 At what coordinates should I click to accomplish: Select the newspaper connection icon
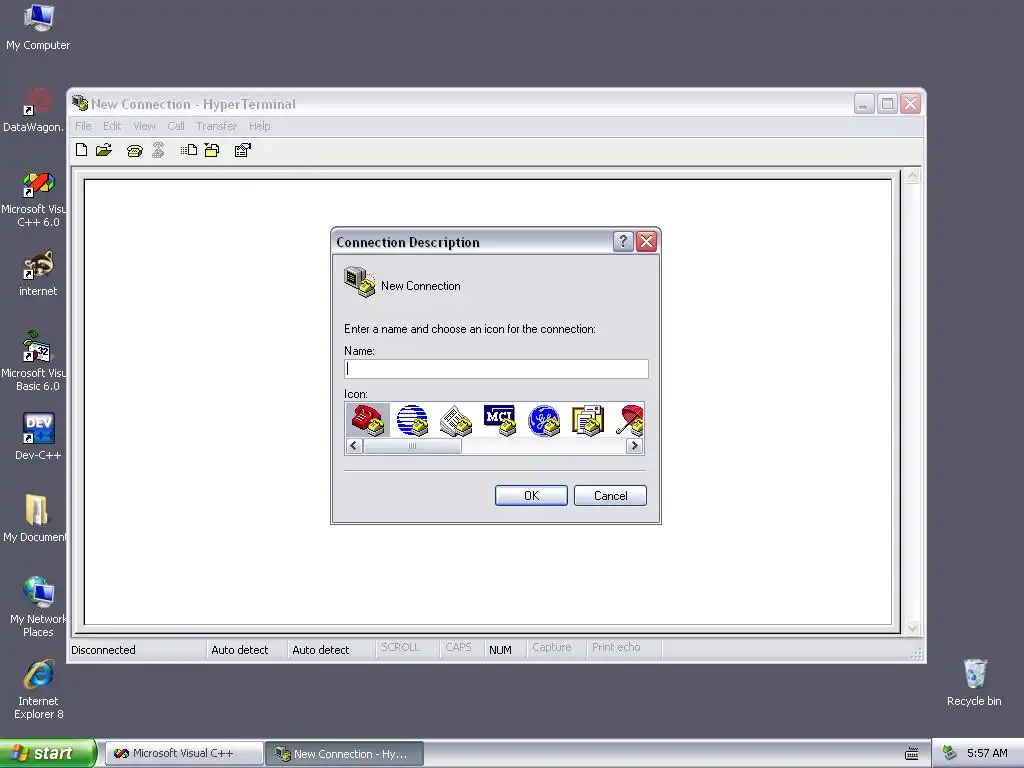(456, 420)
